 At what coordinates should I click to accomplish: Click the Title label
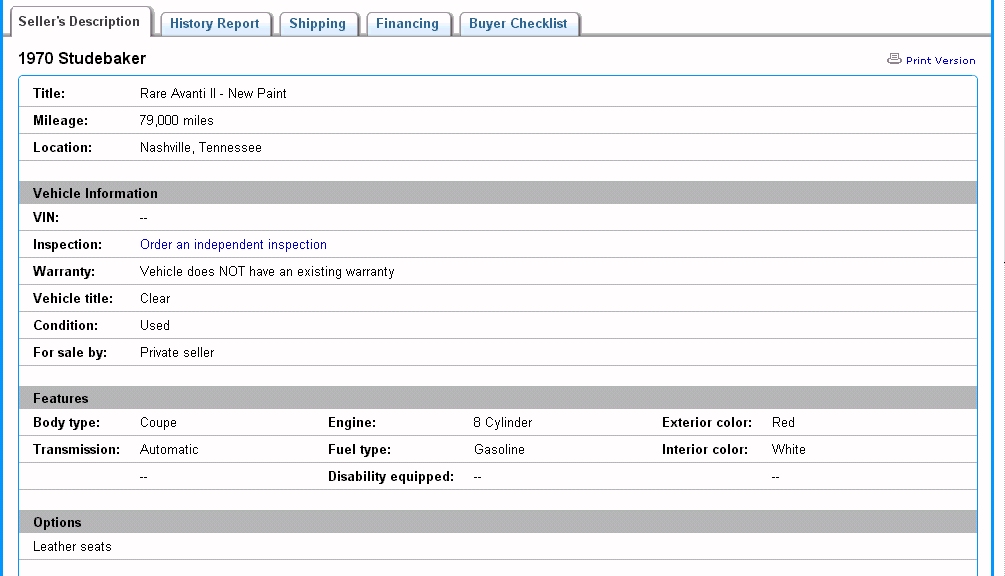coord(49,94)
